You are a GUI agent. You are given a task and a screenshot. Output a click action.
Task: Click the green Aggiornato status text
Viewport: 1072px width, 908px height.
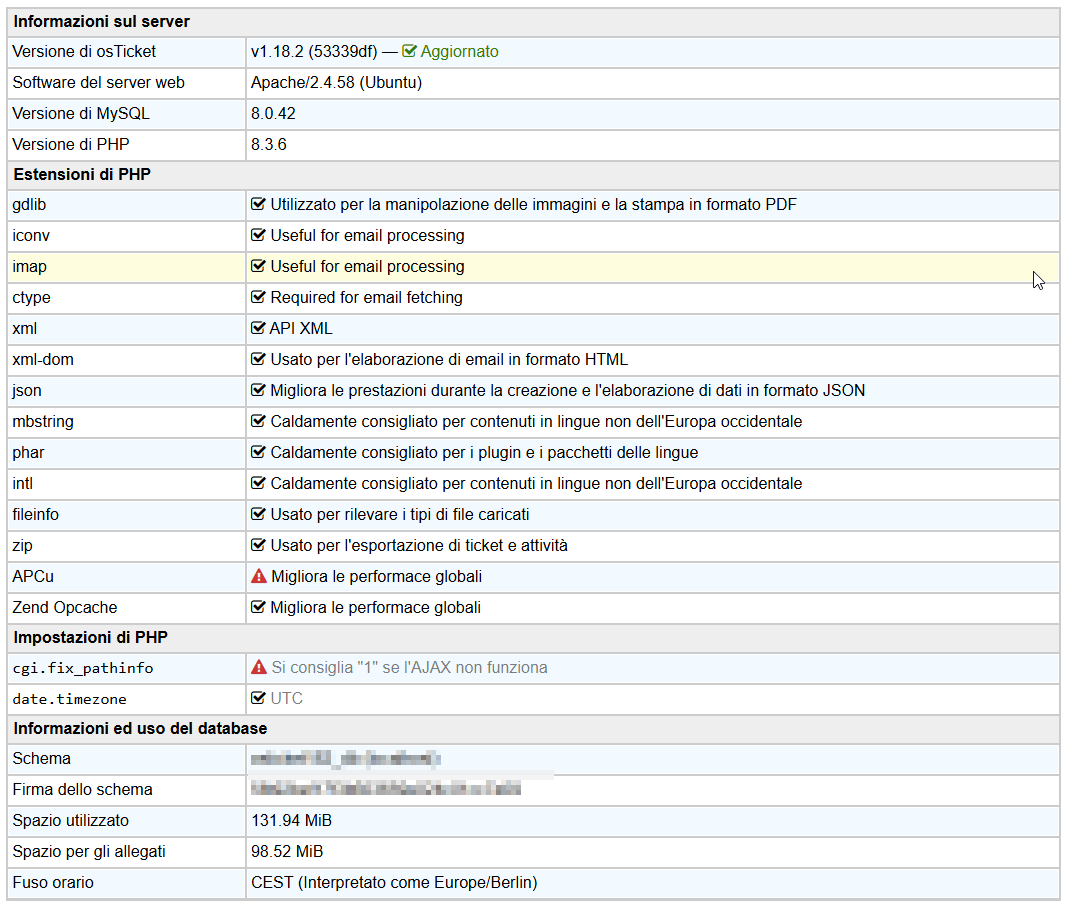click(x=459, y=51)
